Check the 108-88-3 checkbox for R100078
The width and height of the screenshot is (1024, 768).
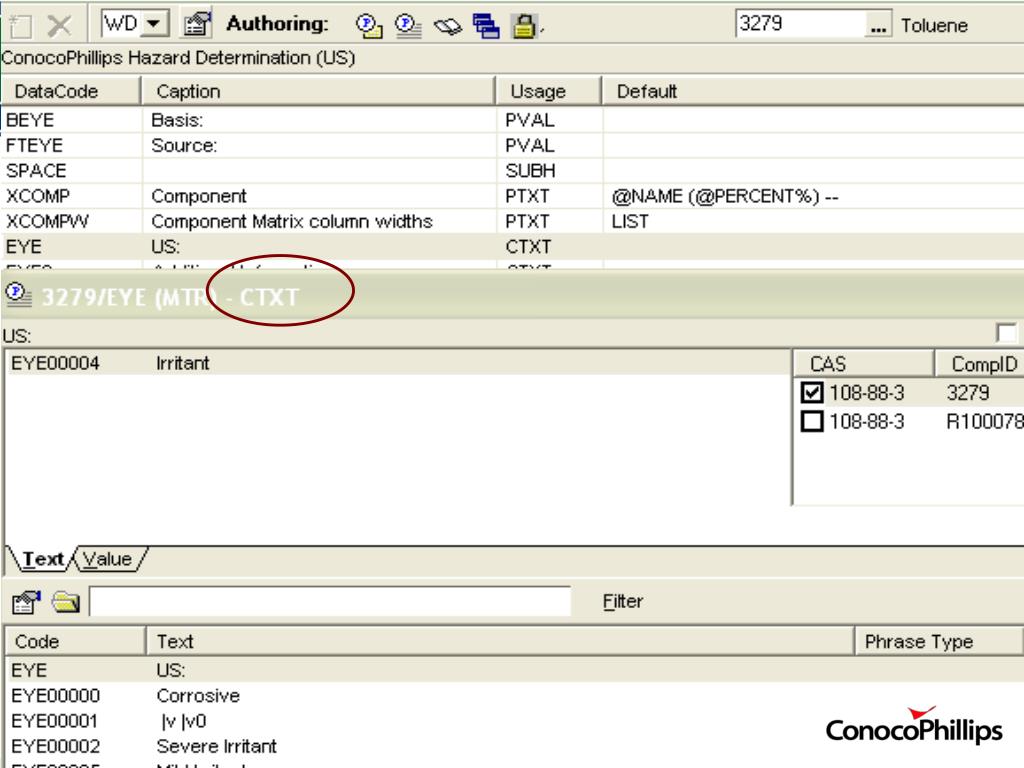812,421
